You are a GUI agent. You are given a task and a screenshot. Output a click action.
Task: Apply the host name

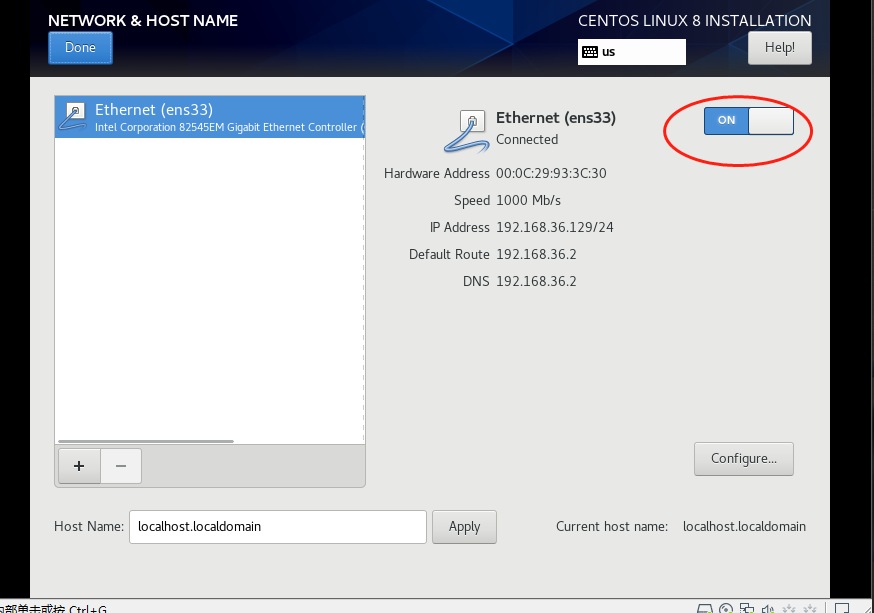tap(464, 527)
